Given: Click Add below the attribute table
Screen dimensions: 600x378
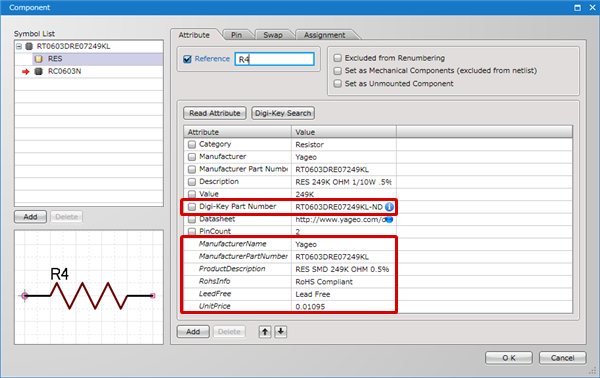Looking at the screenshot, I should 193,332.
